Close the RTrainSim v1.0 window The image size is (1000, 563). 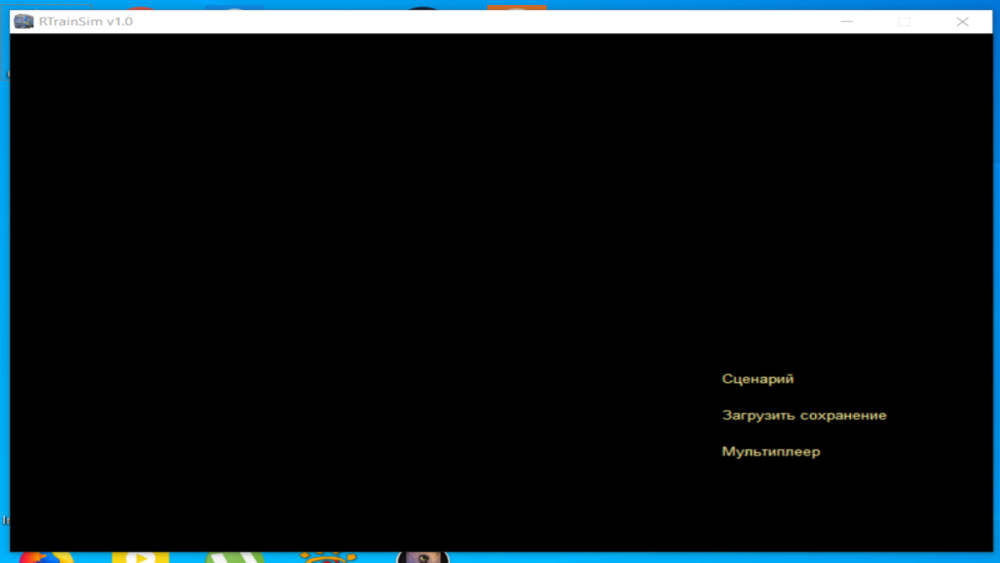tap(962, 21)
